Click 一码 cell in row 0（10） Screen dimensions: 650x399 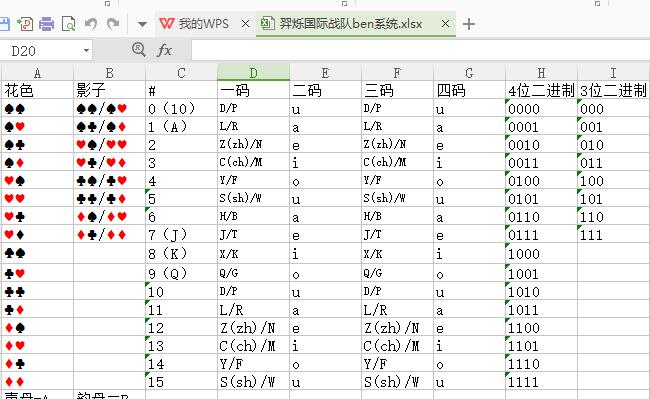pyautogui.click(x=253, y=108)
